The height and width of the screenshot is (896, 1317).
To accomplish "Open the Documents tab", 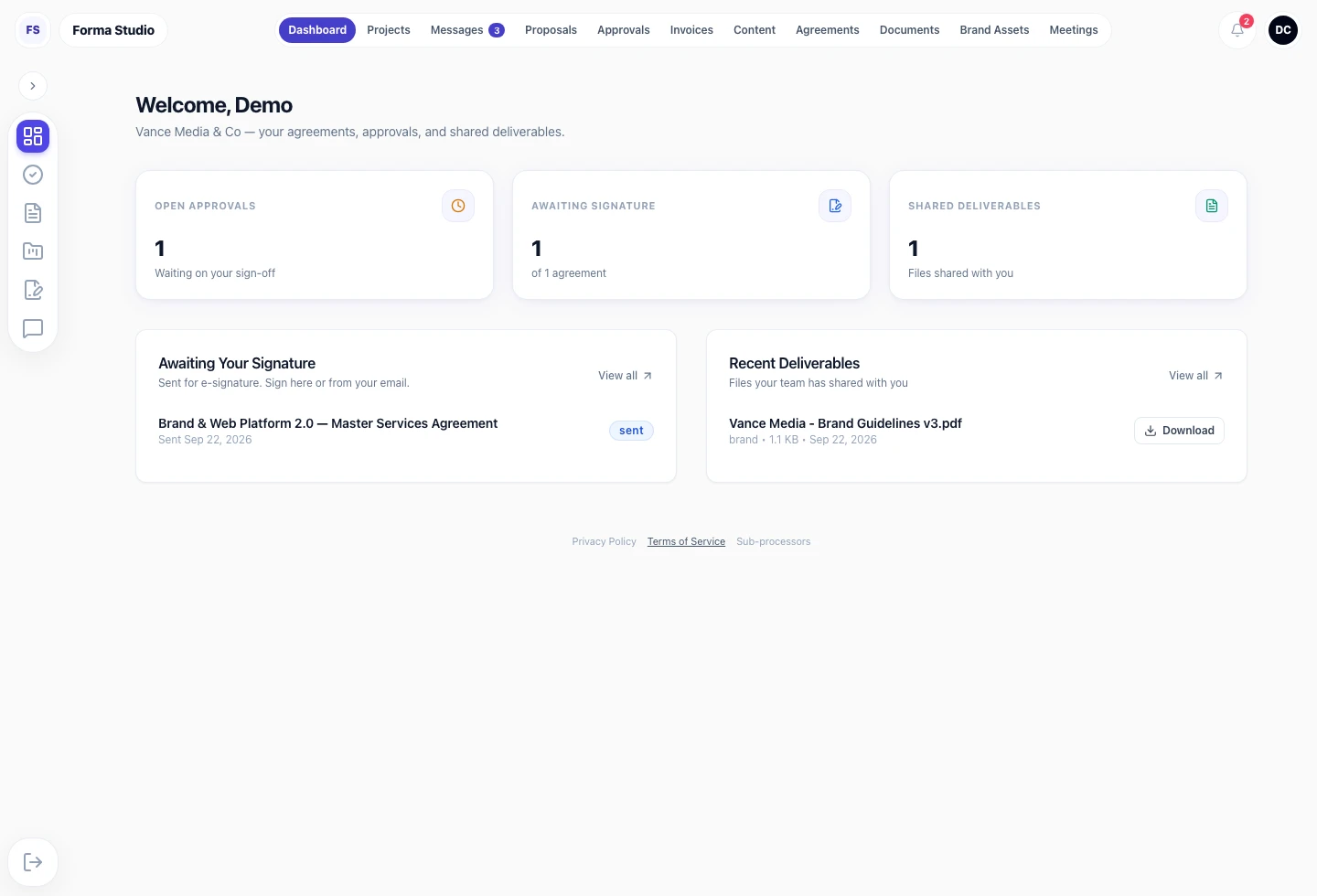I will point(910,30).
